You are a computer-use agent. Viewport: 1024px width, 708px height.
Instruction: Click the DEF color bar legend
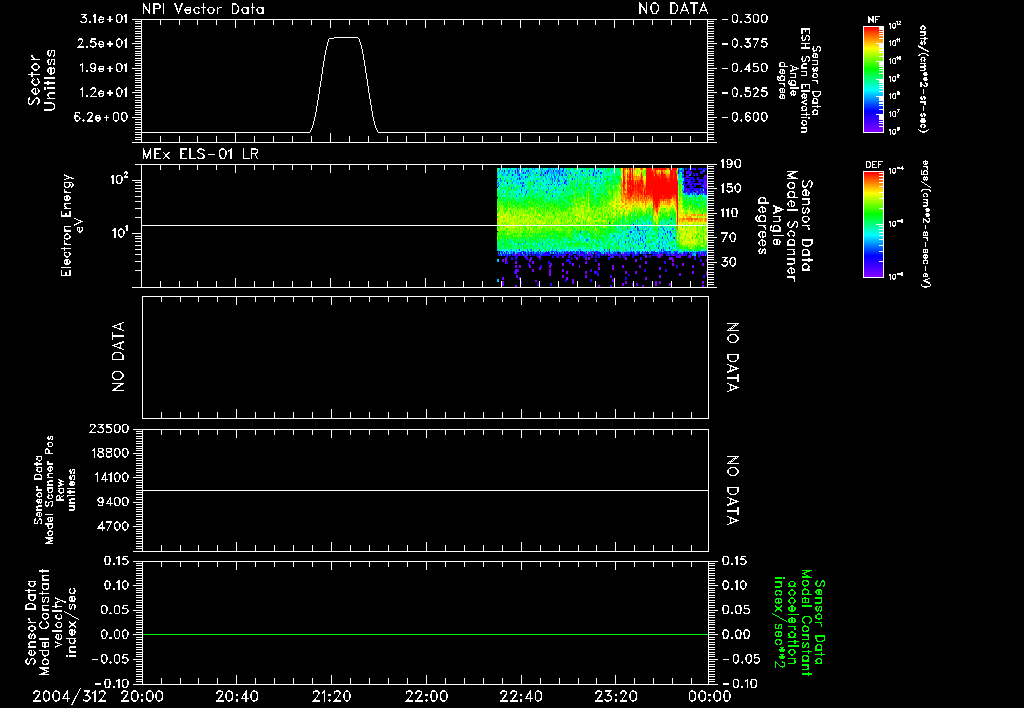[x=873, y=224]
